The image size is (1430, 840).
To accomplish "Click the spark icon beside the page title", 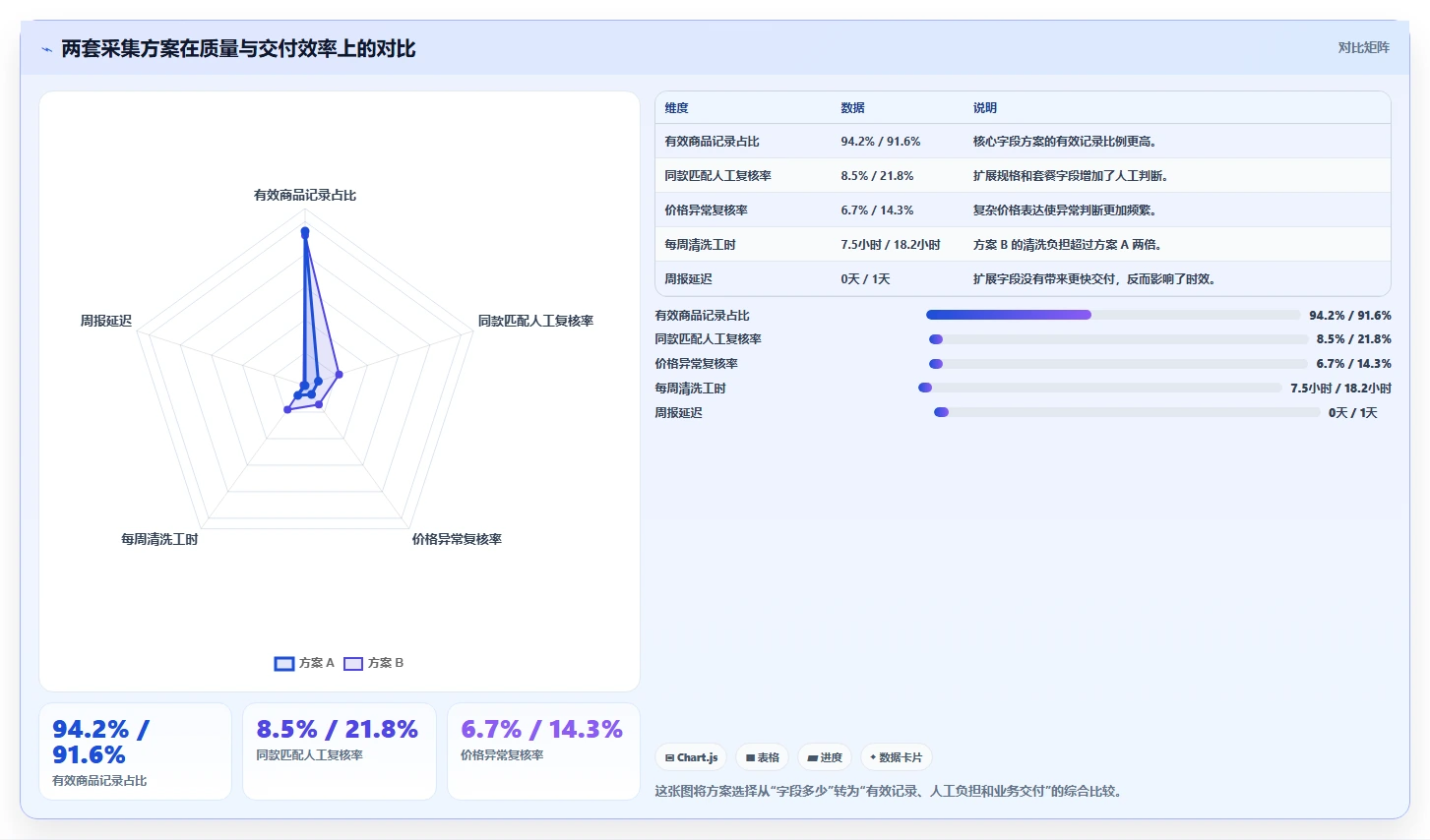I will pyautogui.click(x=46, y=49).
